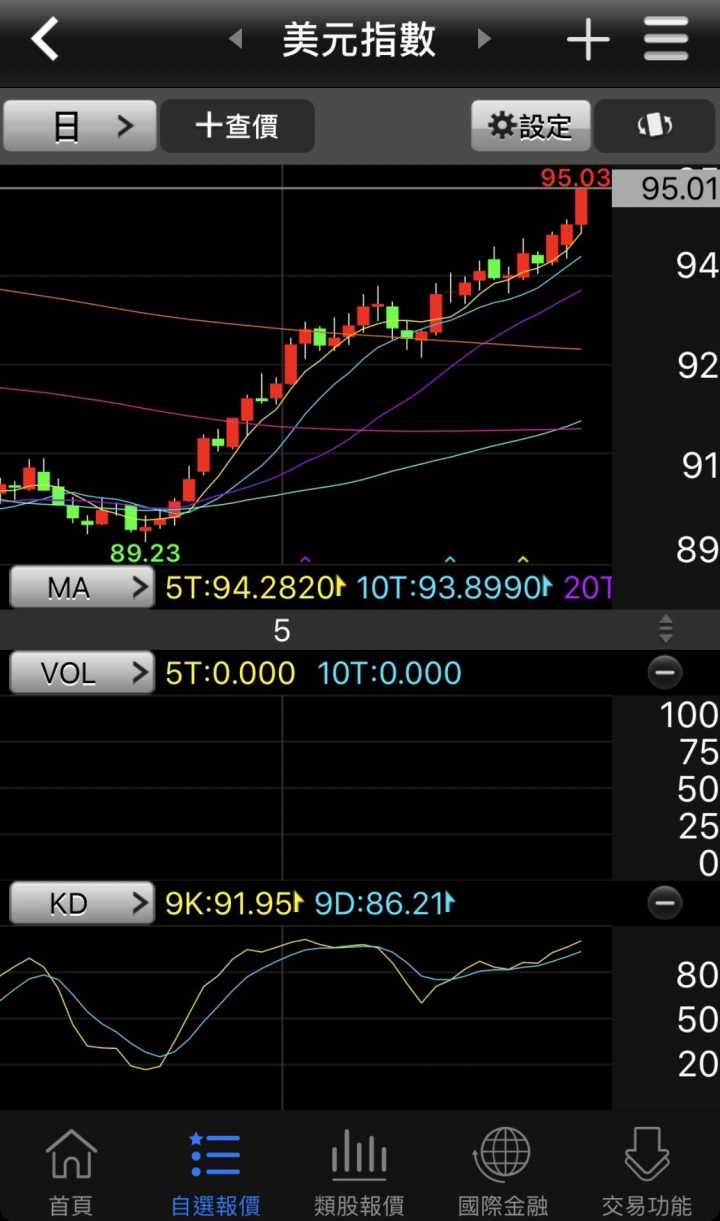Select the 95.01 current price label
720x1221 pixels.
pyautogui.click(x=666, y=188)
